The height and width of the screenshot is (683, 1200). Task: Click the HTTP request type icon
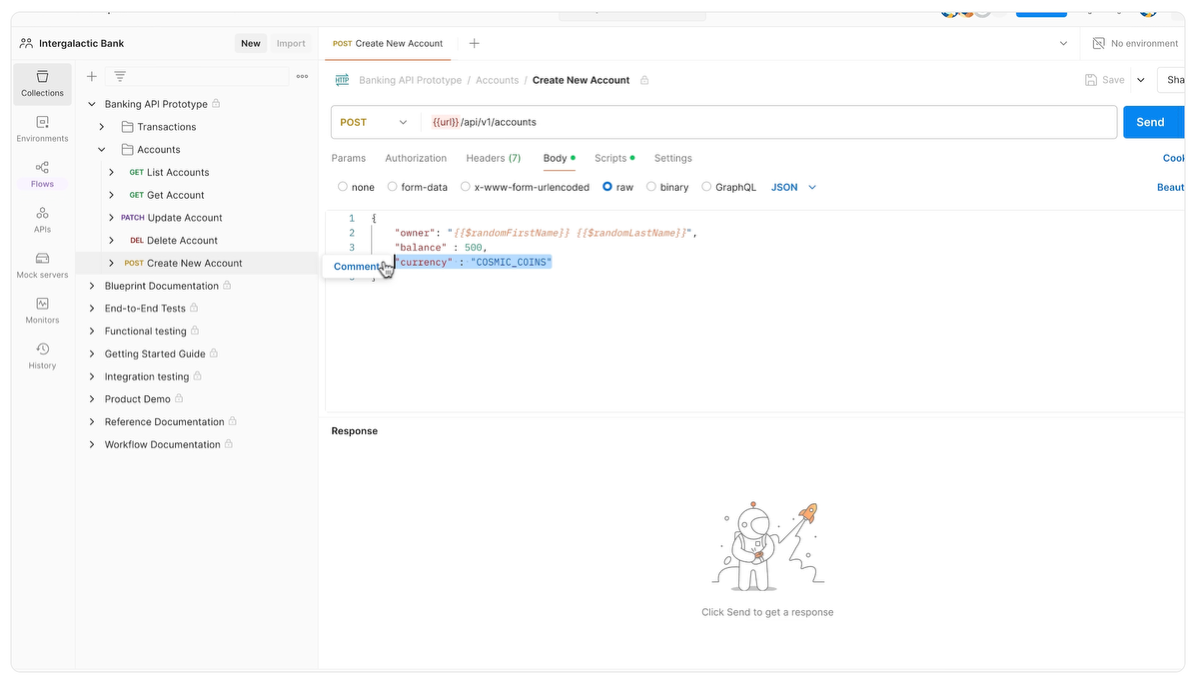coord(342,80)
